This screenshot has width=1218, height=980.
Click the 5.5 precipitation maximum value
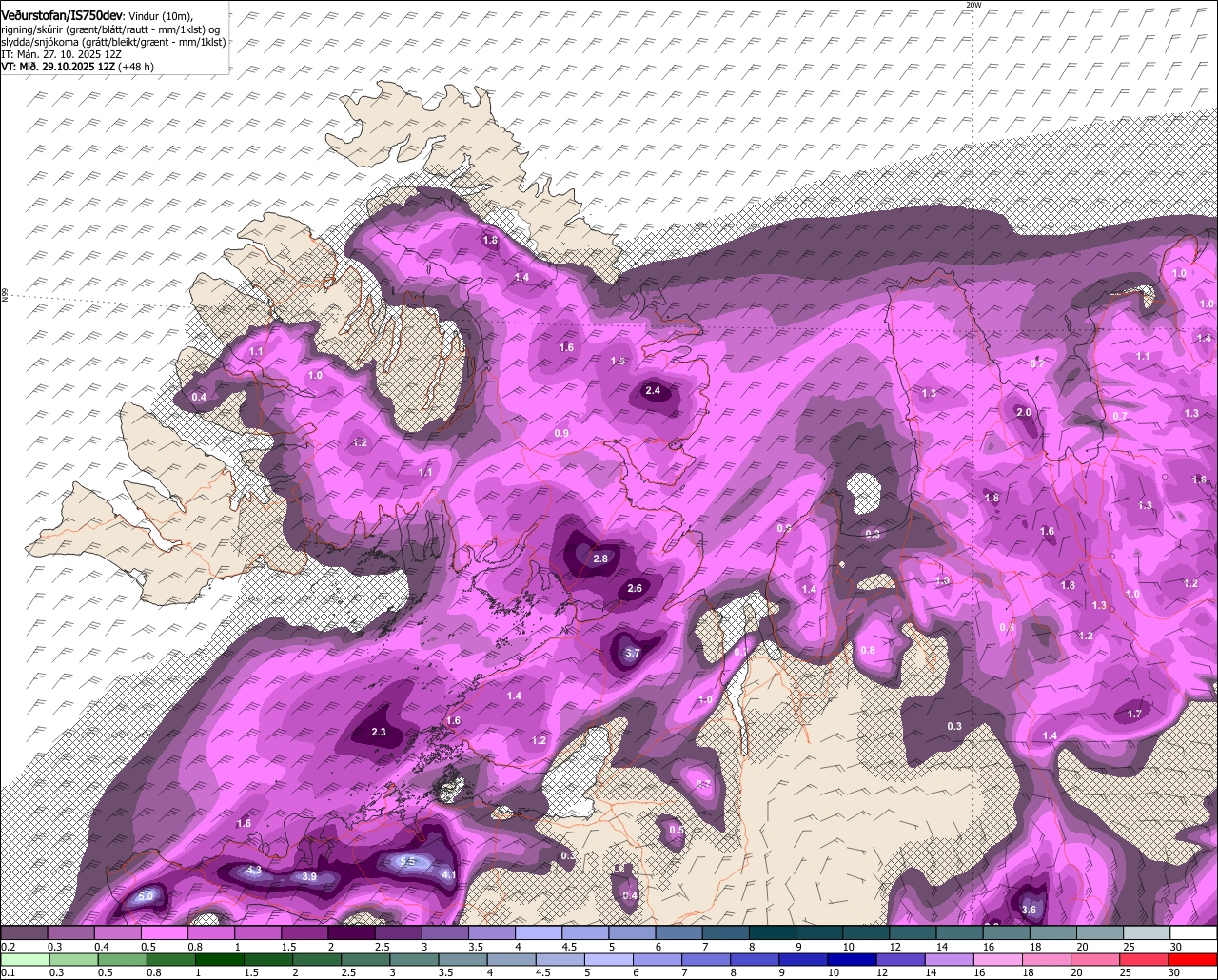(x=408, y=862)
